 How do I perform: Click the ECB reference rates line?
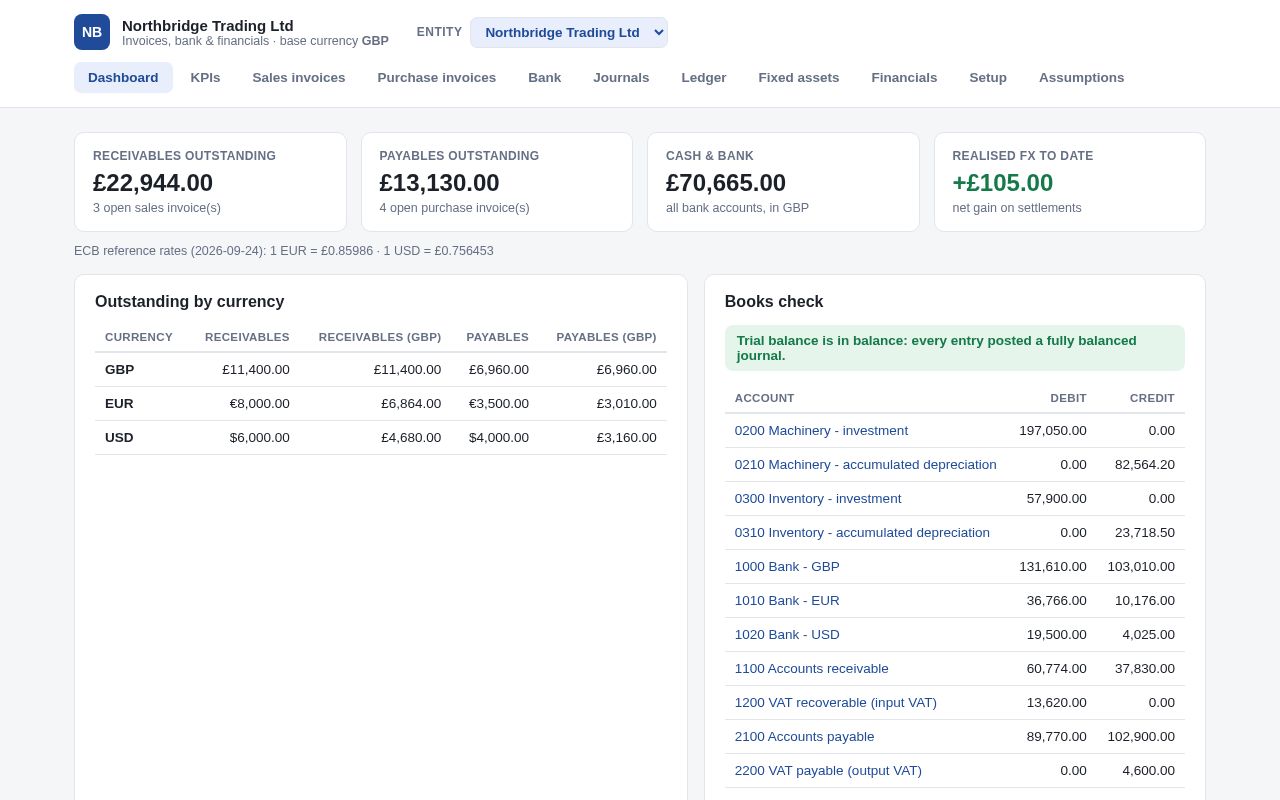284,251
